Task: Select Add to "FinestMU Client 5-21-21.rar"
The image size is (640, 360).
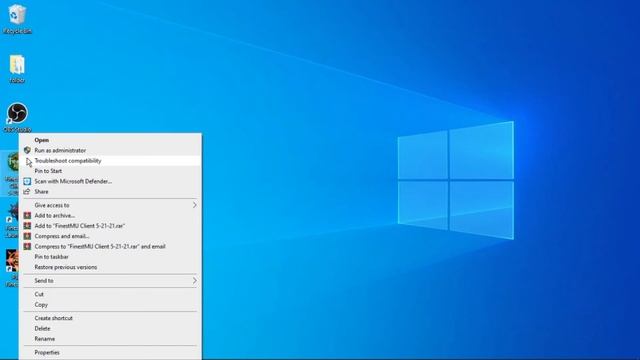Action: (110, 226)
